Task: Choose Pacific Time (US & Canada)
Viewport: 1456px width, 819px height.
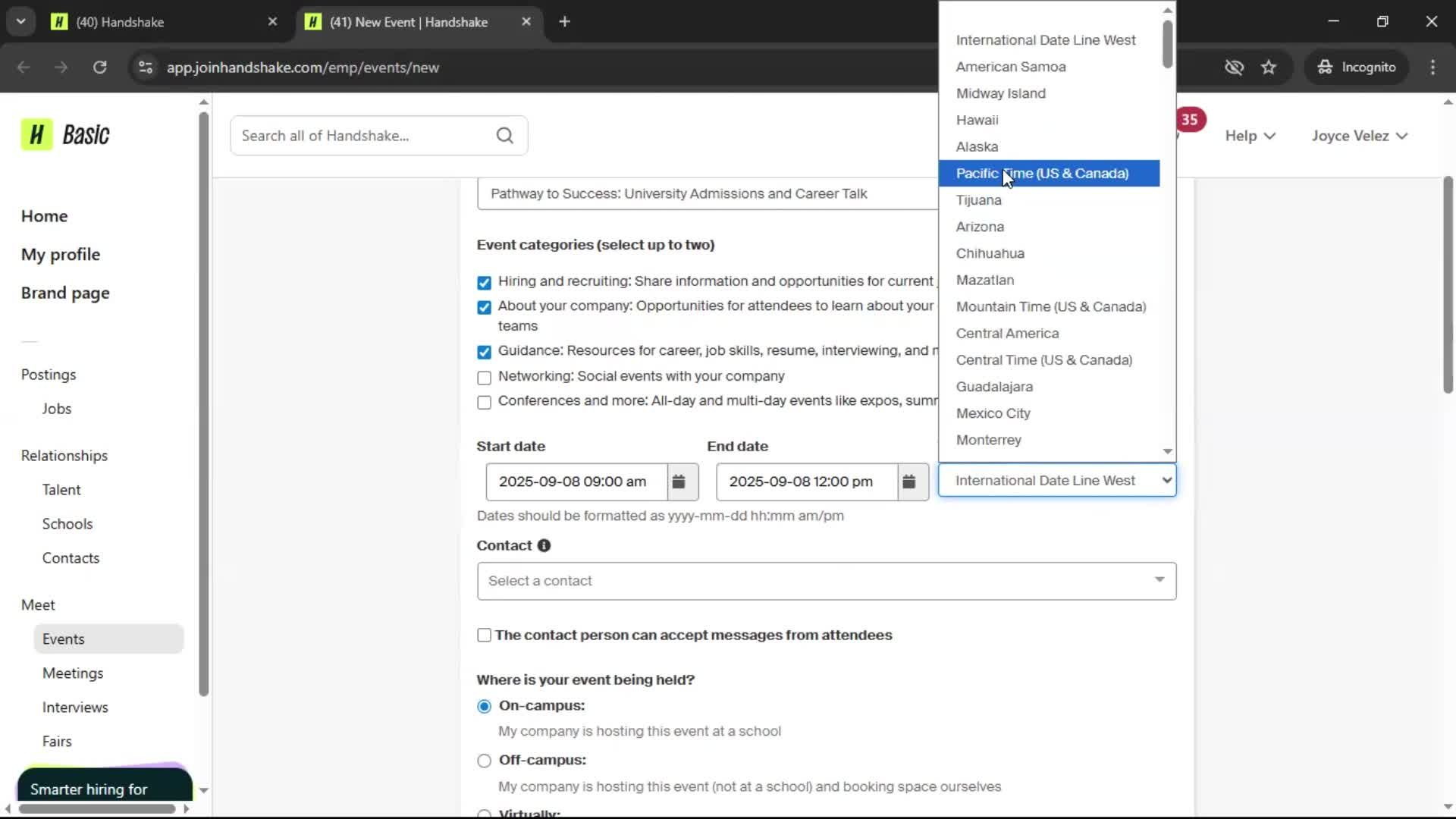Action: [x=1049, y=174]
